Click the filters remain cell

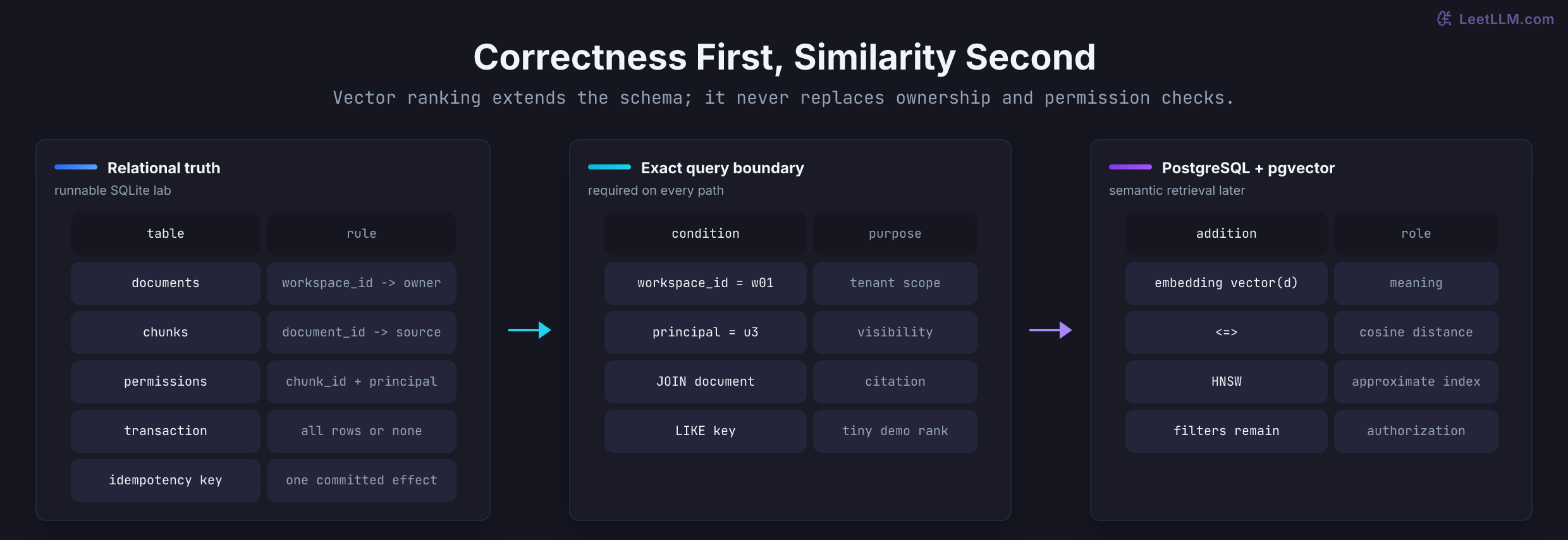tap(1227, 431)
